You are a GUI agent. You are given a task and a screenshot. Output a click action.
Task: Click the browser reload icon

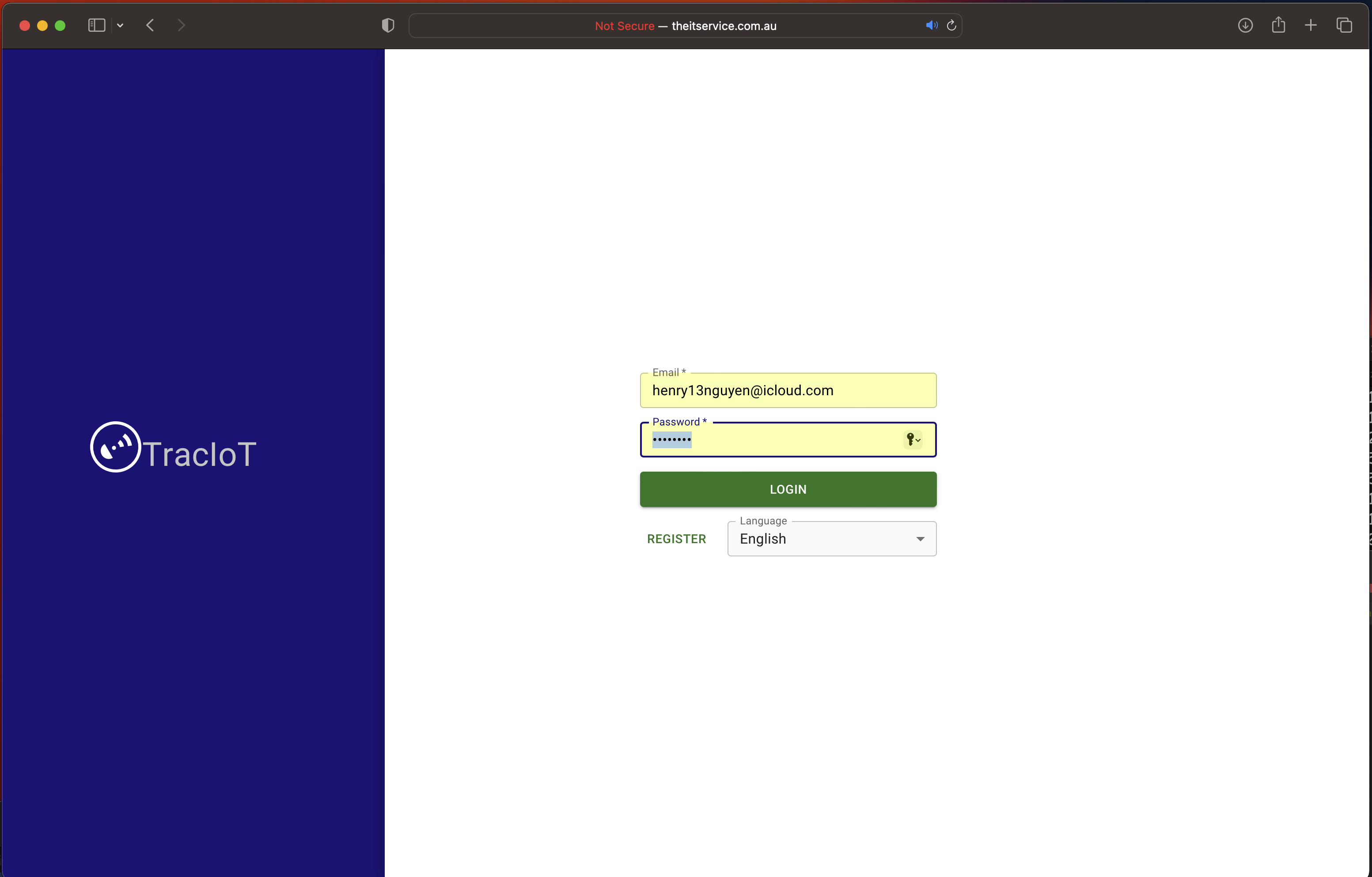click(x=951, y=25)
